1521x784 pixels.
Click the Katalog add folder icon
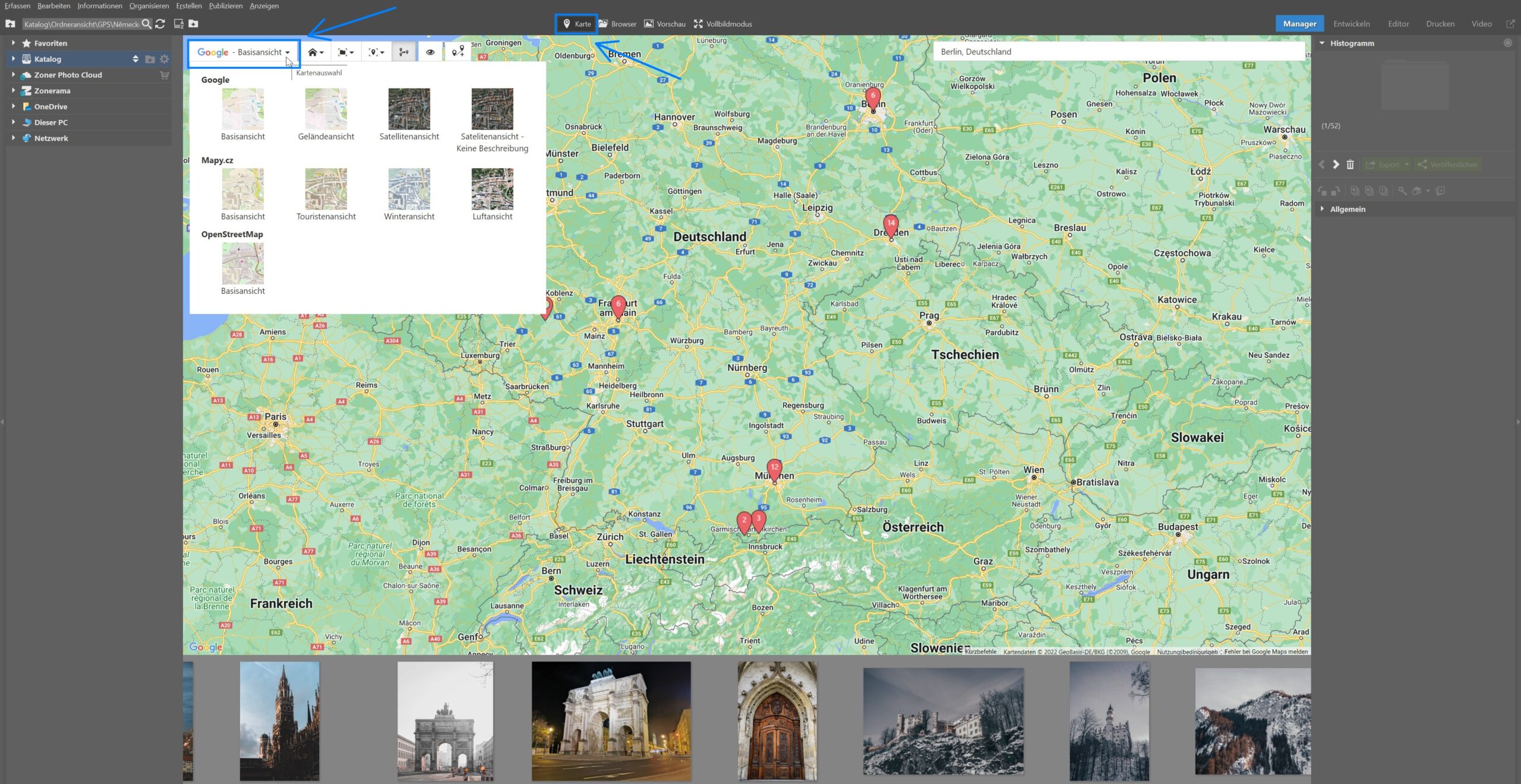(150, 59)
